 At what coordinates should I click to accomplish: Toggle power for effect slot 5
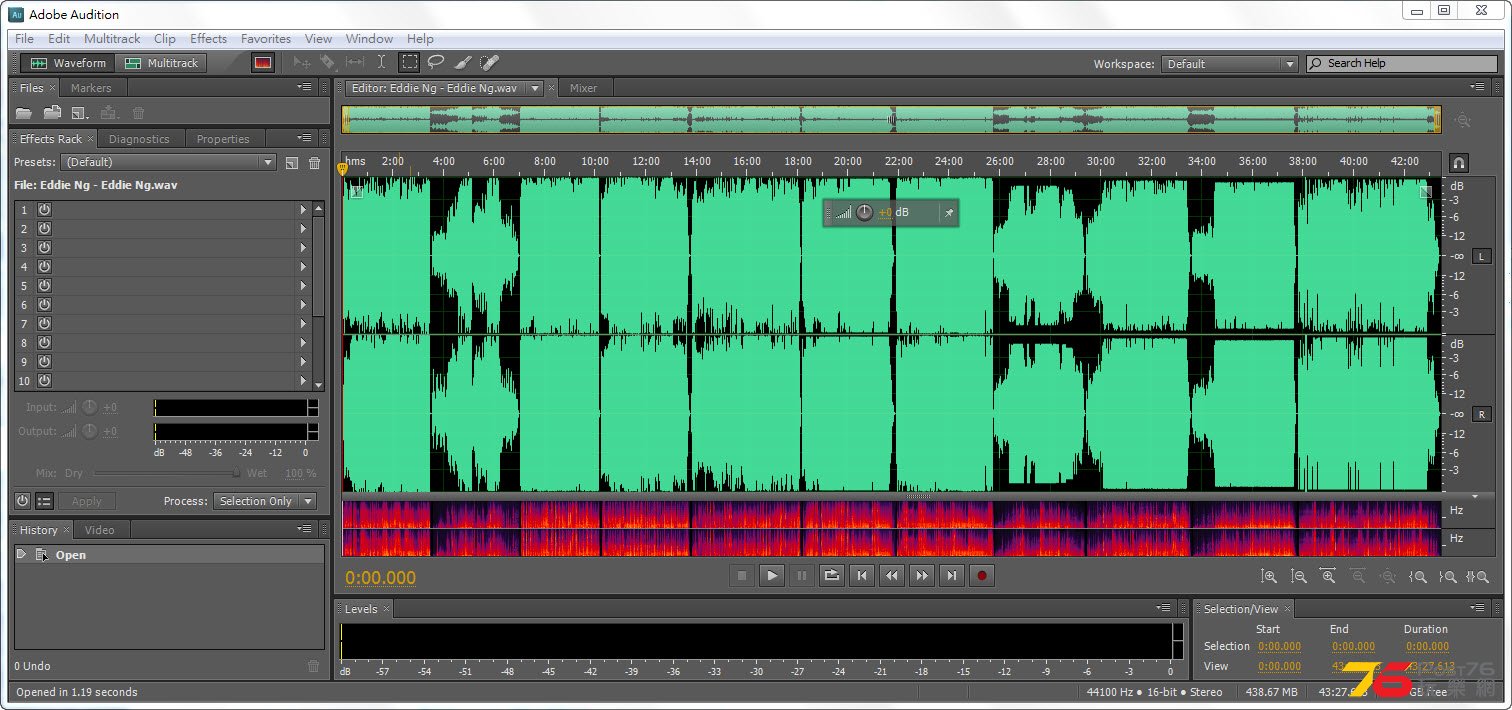click(x=44, y=285)
